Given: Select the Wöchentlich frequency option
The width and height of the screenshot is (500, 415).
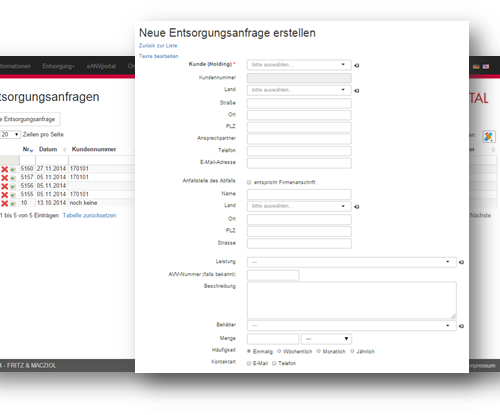Looking at the screenshot, I should click(x=279, y=351).
